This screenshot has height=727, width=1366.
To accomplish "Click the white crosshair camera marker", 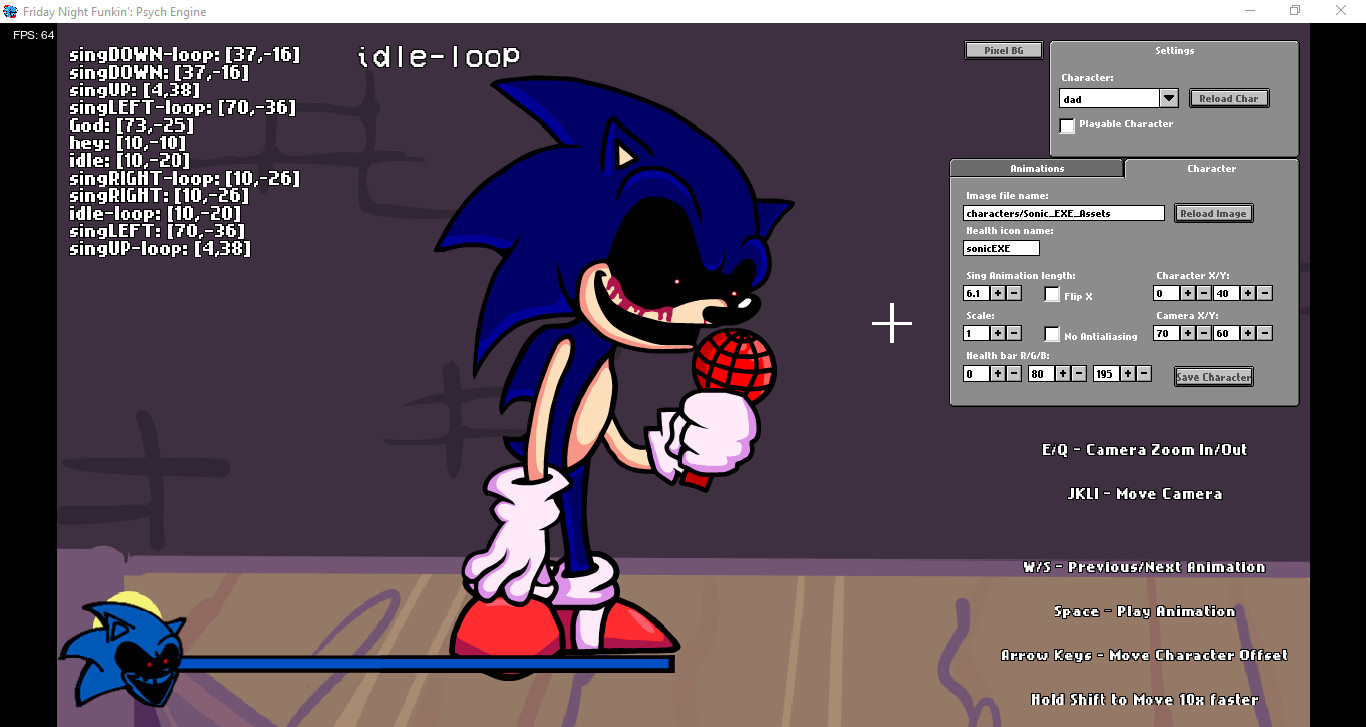I will point(892,323).
